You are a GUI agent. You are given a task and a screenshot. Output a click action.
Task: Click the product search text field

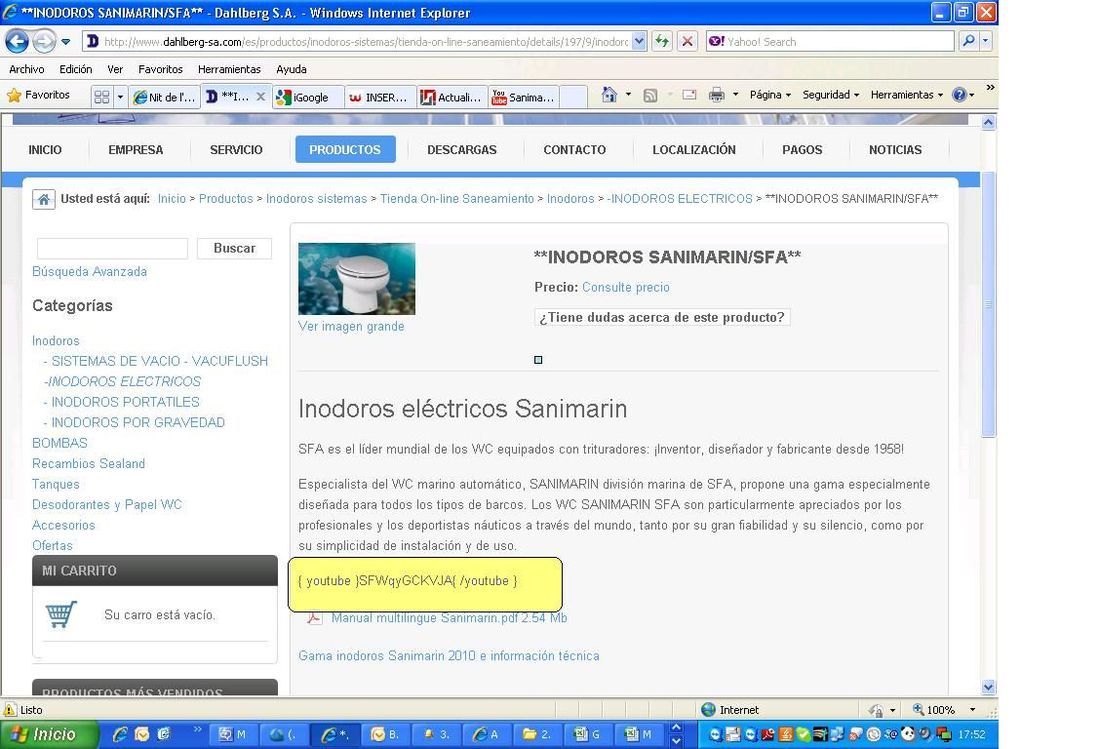pos(112,248)
